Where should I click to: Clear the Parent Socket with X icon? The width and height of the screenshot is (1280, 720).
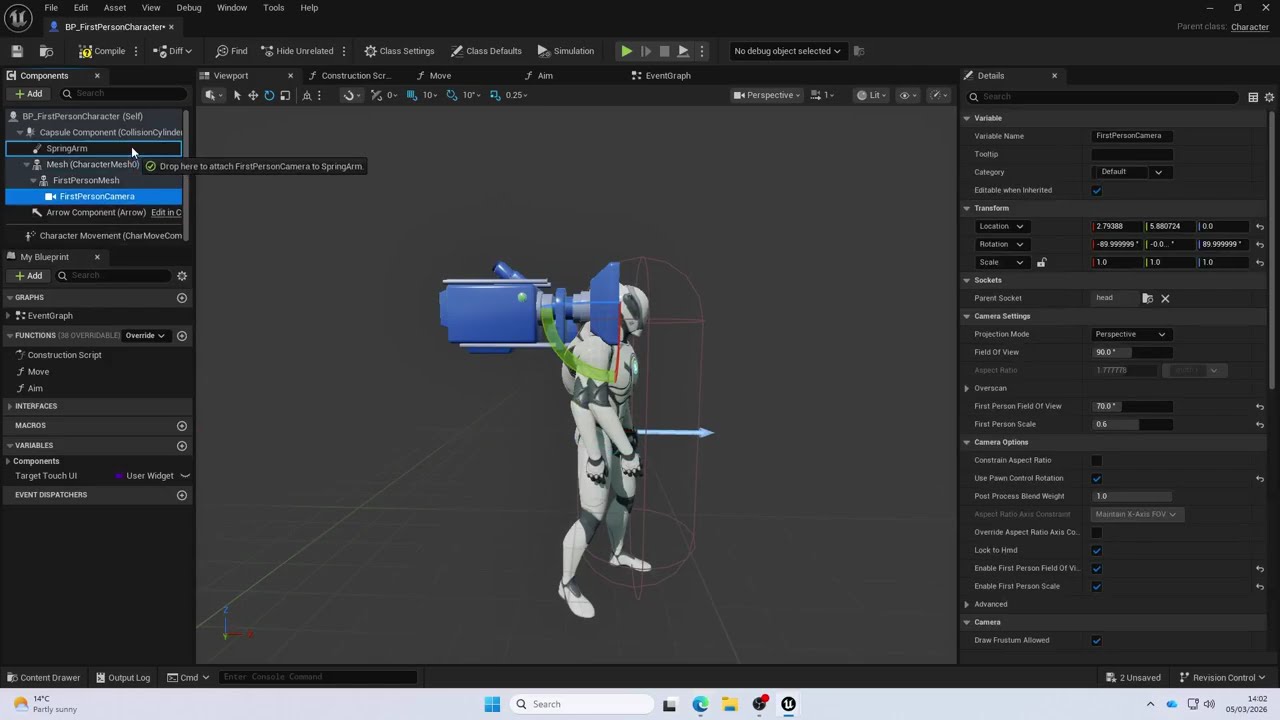pyautogui.click(x=1165, y=298)
